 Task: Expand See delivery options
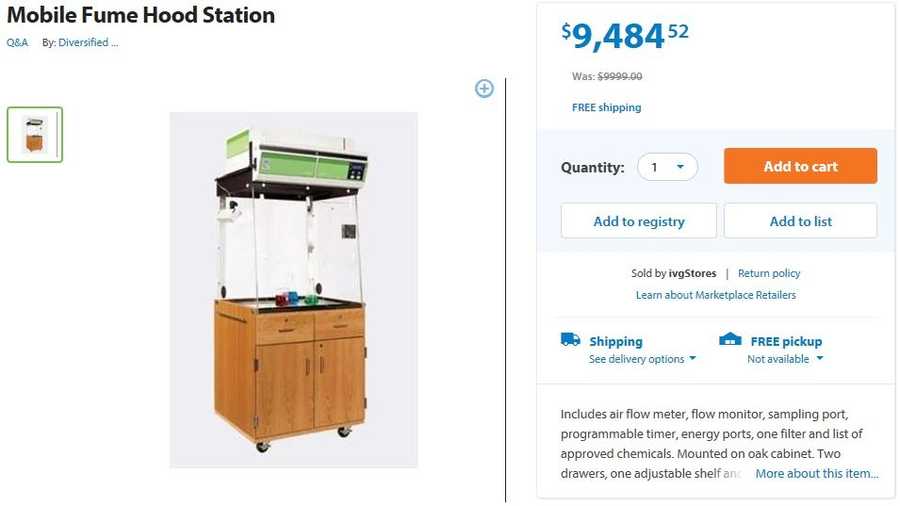[x=642, y=359]
